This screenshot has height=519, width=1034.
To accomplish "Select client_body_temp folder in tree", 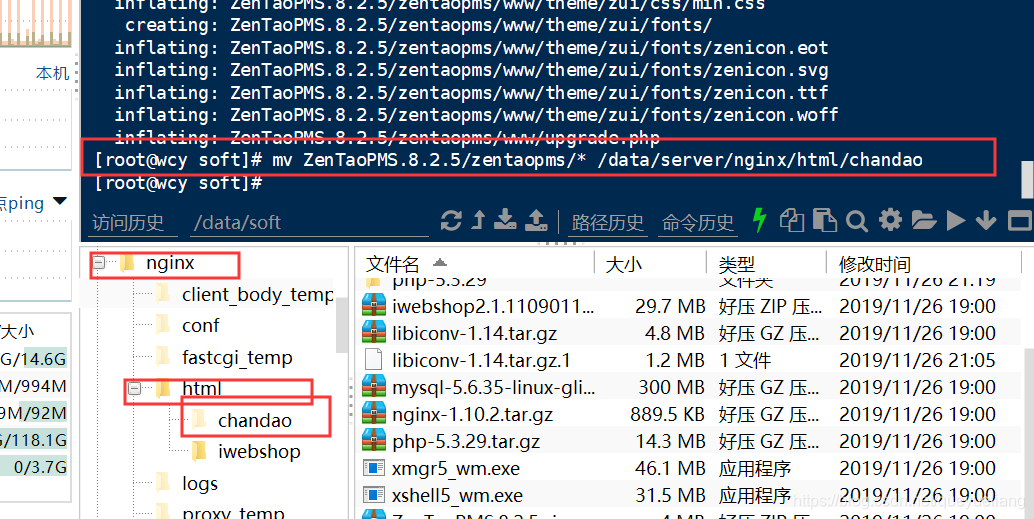I will click(x=258, y=294).
